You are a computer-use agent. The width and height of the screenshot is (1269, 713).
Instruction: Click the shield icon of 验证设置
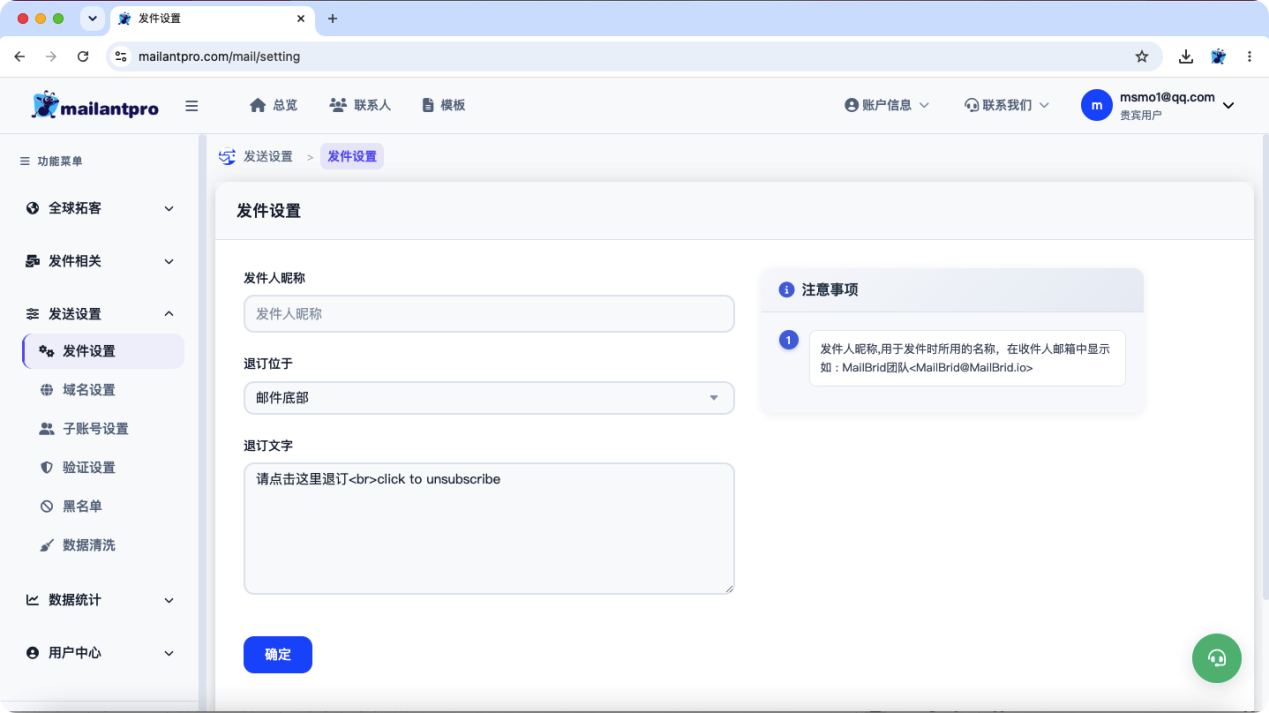pyautogui.click(x=46, y=467)
